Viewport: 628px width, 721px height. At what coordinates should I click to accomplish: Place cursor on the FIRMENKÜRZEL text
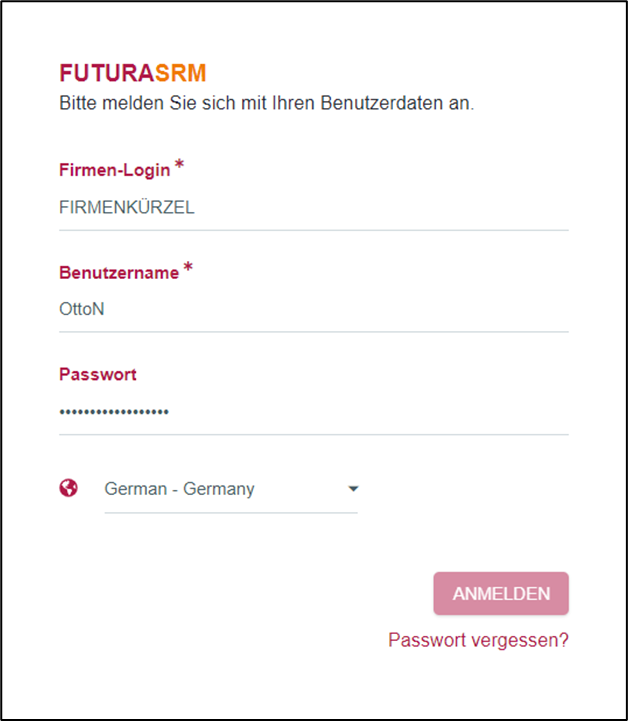(x=127, y=208)
